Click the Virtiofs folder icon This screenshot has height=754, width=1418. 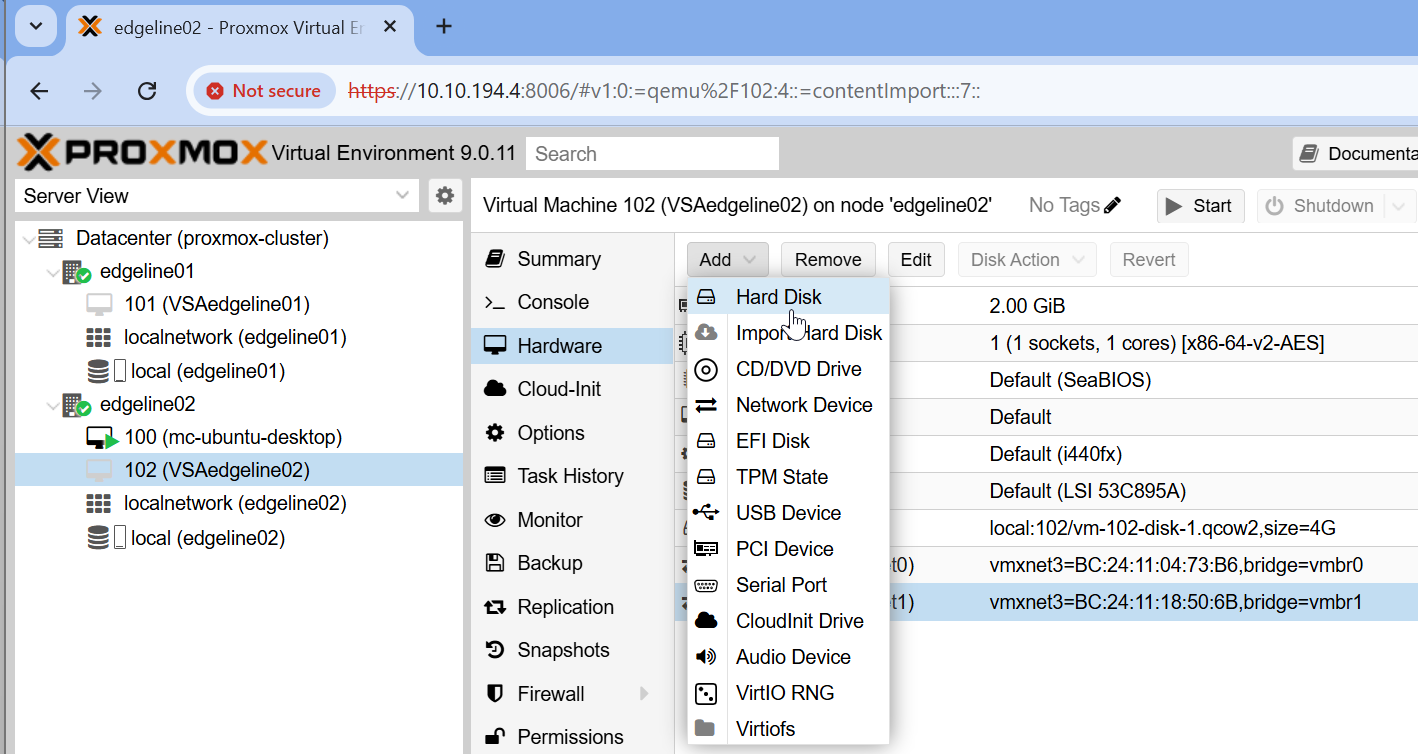(x=705, y=729)
